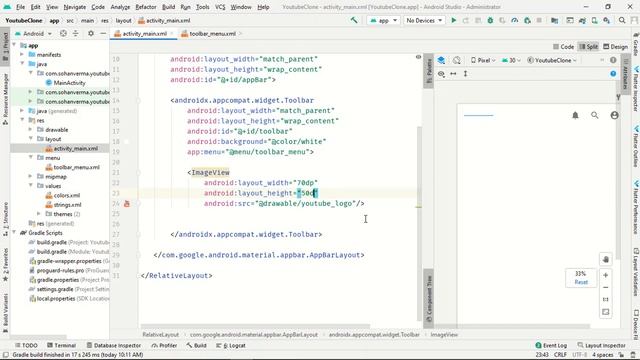Open MainActivity in project tree
640x360 pixels.
click(x=66, y=83)
